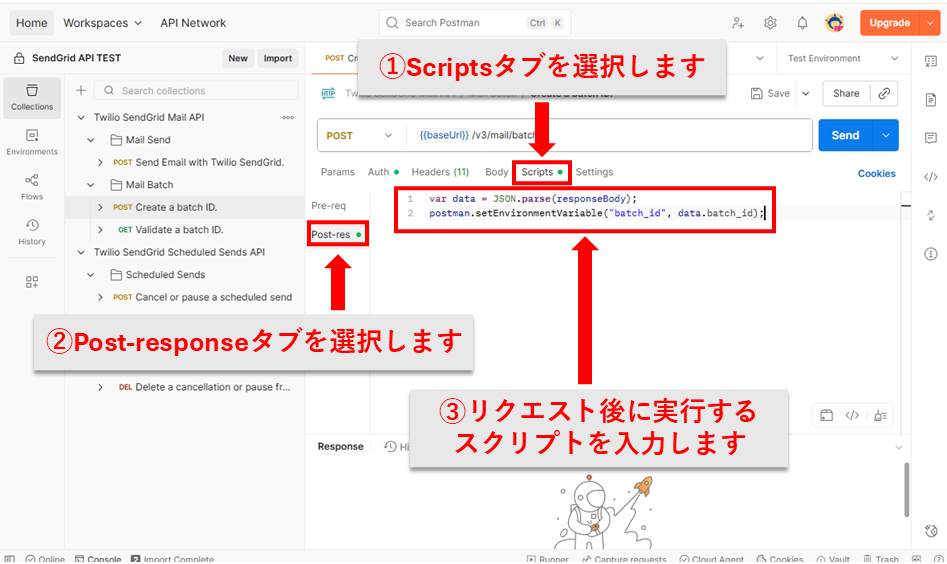The width and height of the screenshot is (947, 564).
Task: Open the comments icon in right sidebar
Action: [931, 138]
